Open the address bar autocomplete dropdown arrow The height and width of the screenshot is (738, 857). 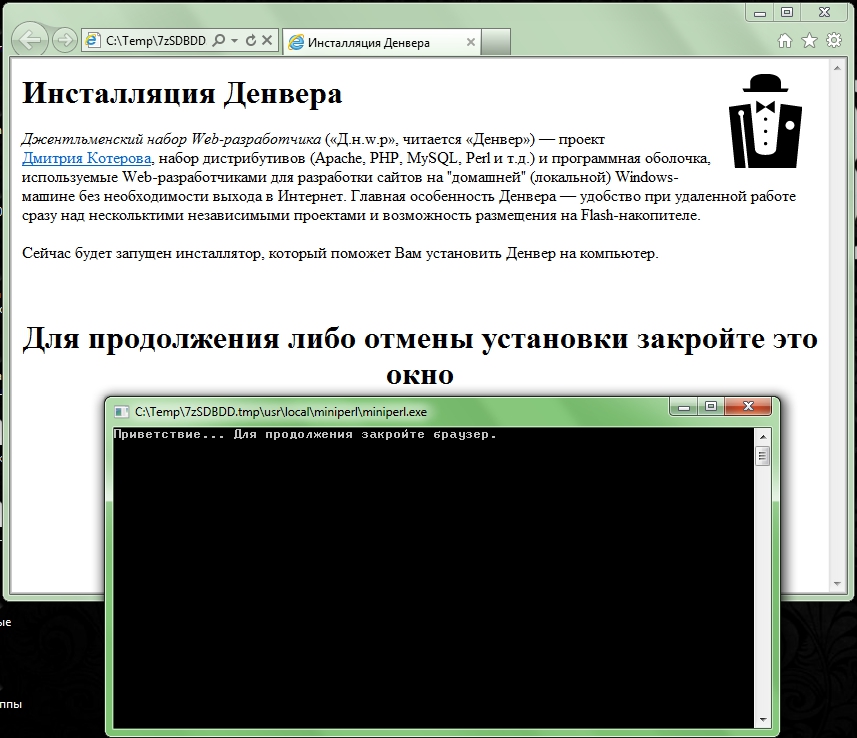(x=234, y=40)
